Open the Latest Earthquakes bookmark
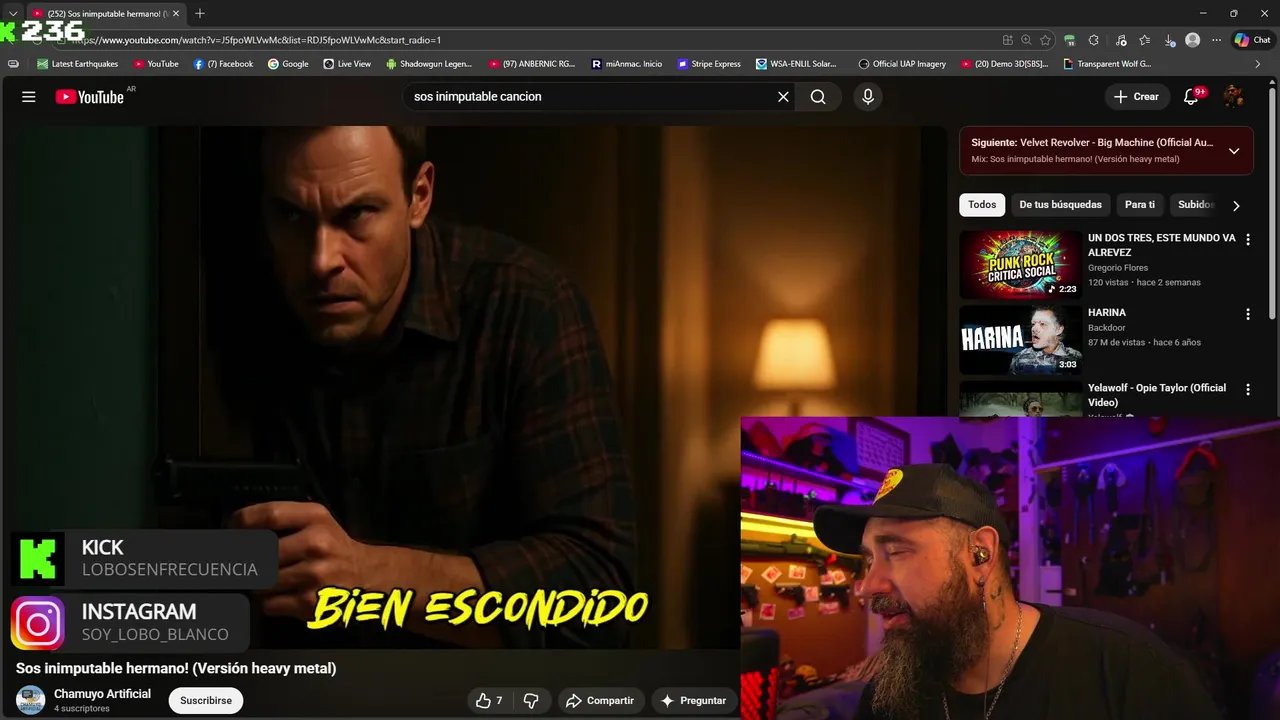Image resolution: width=1280 pixels, height=720 pixels. tap(77, 64)
